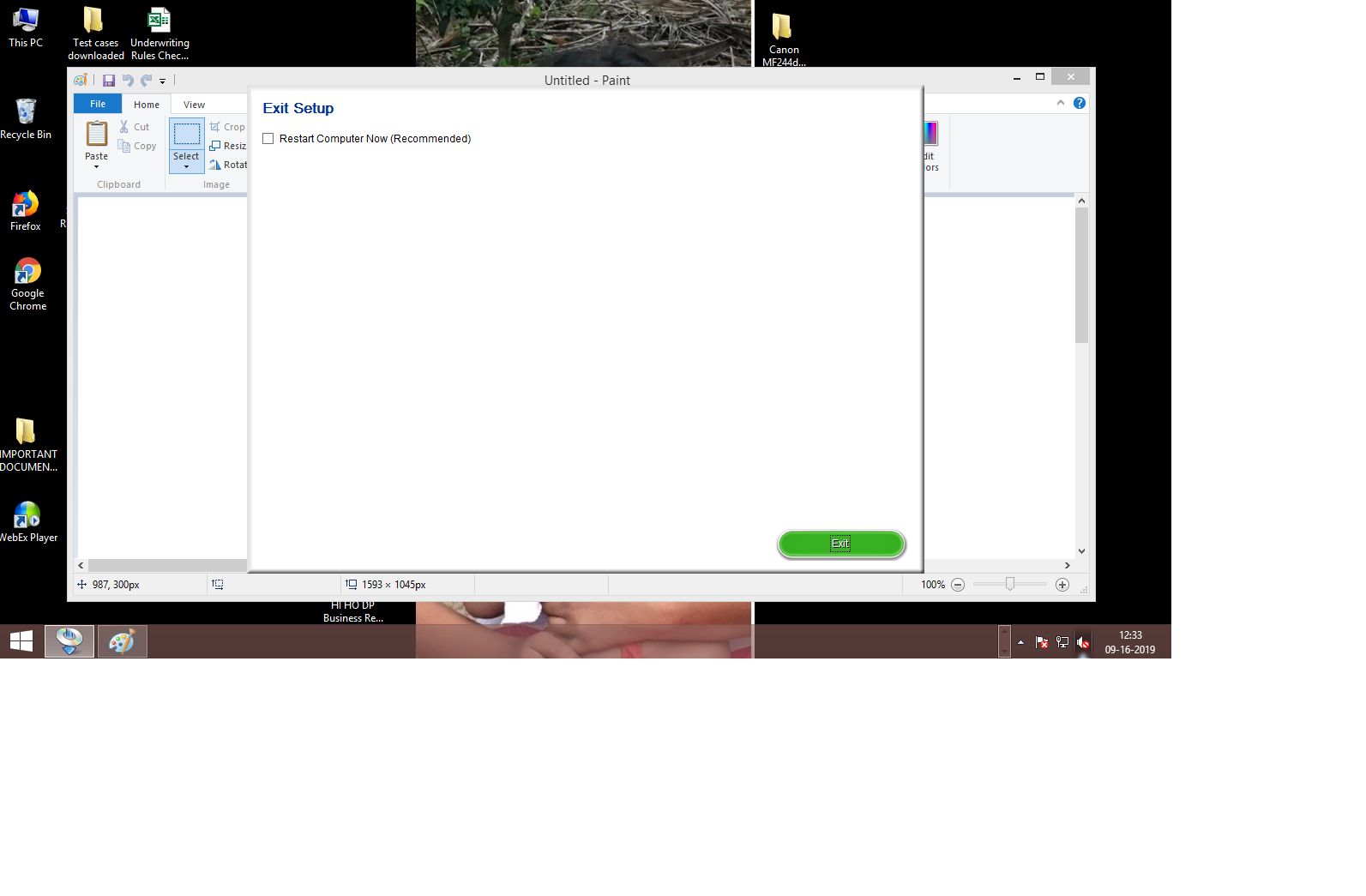Undo via the quick access toolbar arrow

pyautogui.click(x=128, y=81)
